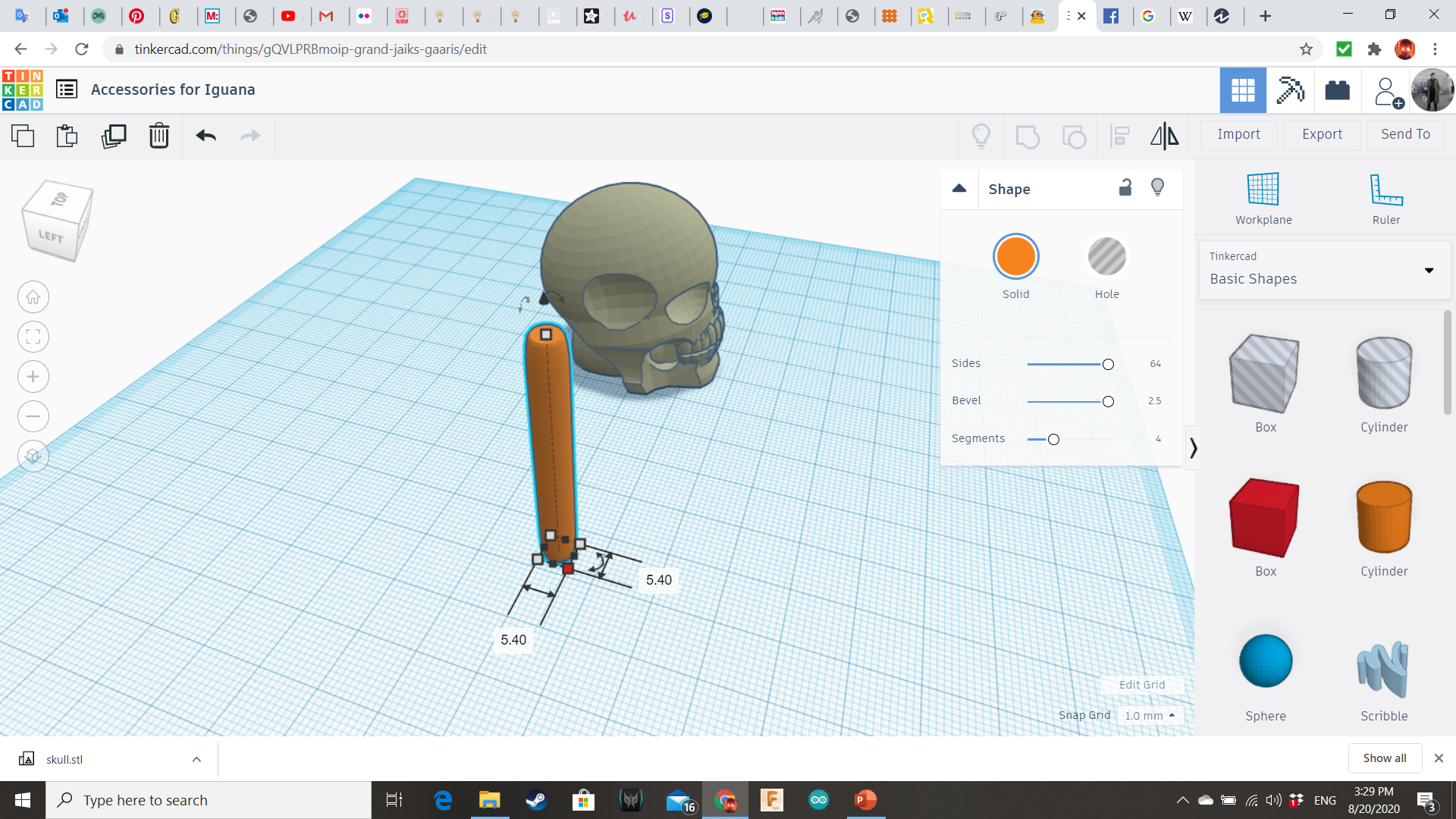This screenshot has height=819, width=1456.
Task: Open a new browser tab
Action: (1265, 16)
